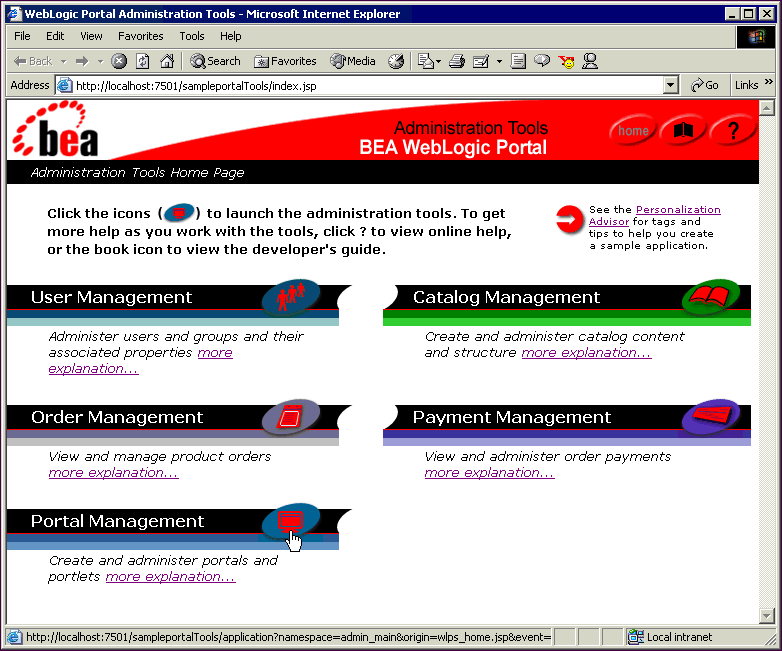This screenshot has width=782, height=651.
Task: Launch the Order Management icon
Action: (291, 417)
